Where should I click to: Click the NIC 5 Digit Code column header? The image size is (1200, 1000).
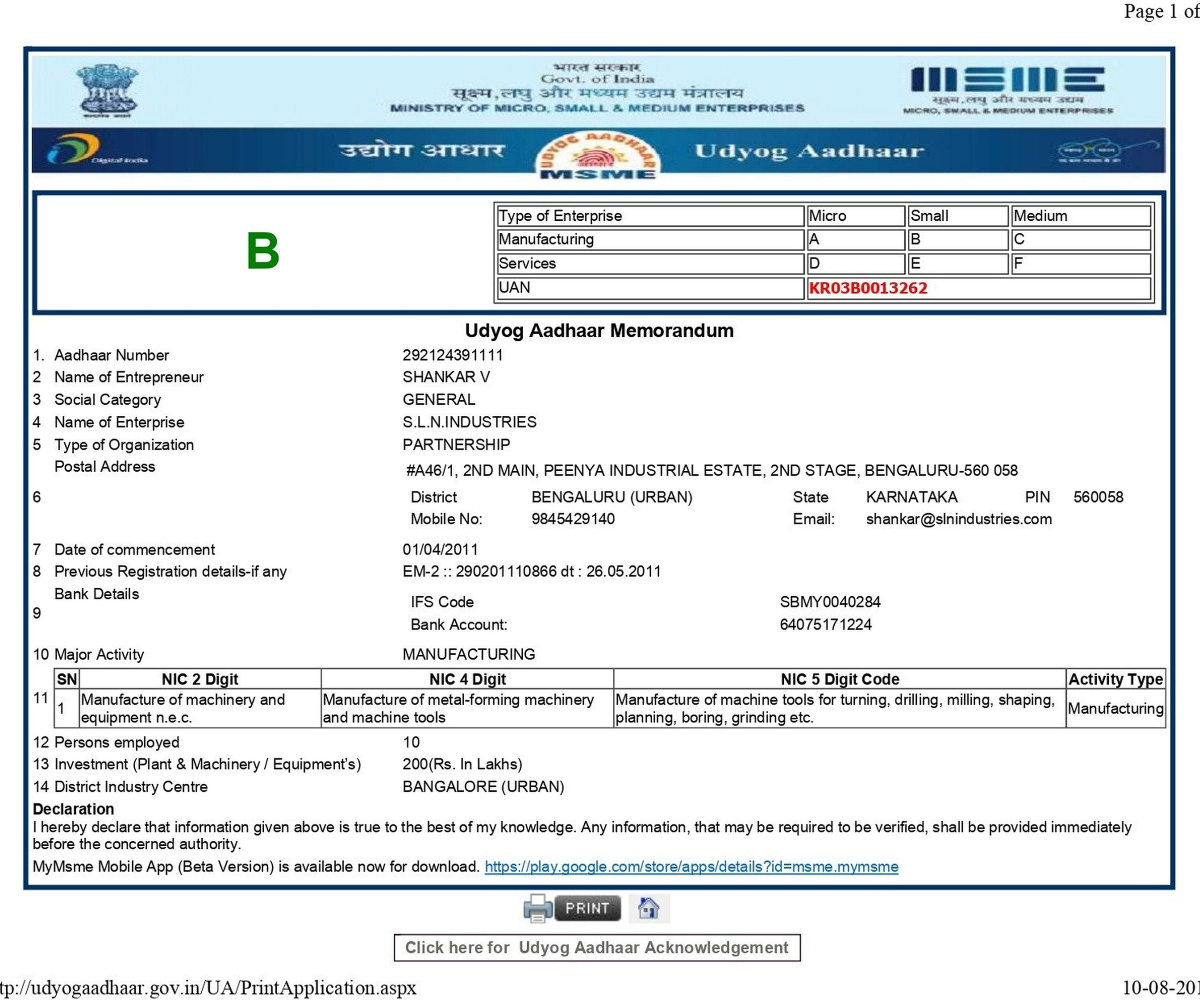pyautogui.click(x=839, y=679)
